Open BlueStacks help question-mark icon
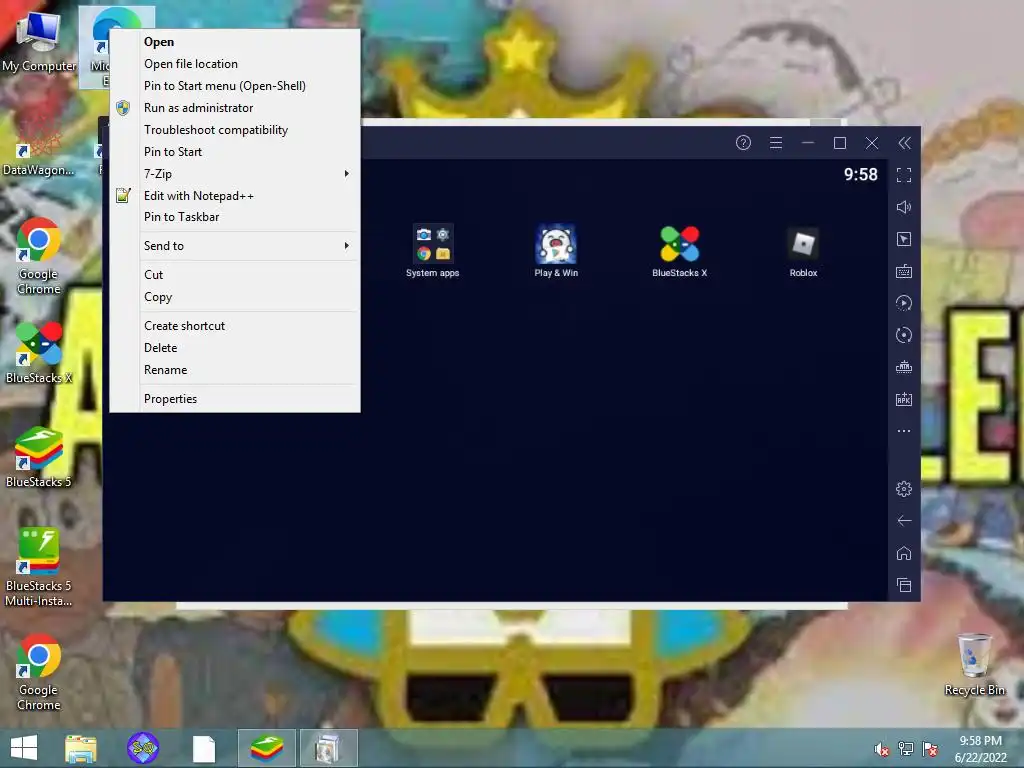Image resolution: width=1024 pixels, height=768 pixels. click(x=743, y=143)
